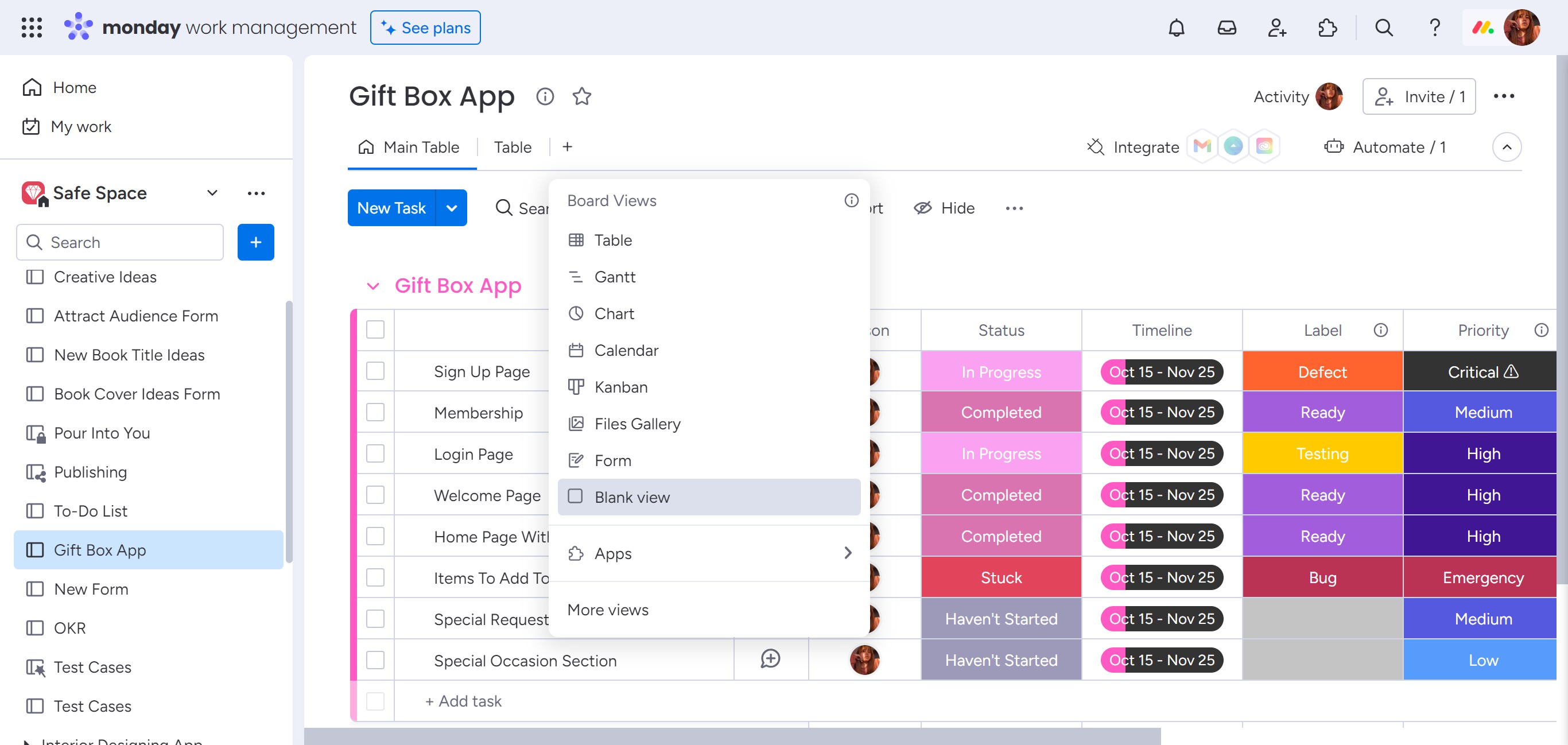Open the product switcher grid icon

click(x=31, y=28)
